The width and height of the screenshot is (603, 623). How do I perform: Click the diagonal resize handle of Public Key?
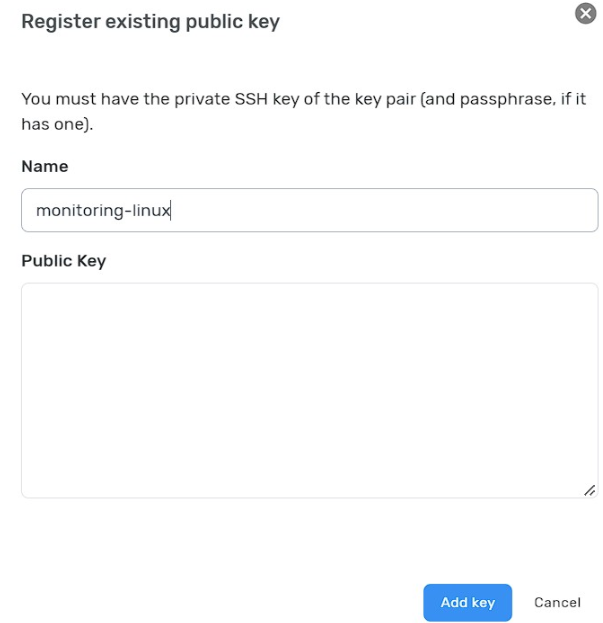[x=589, y=490]
